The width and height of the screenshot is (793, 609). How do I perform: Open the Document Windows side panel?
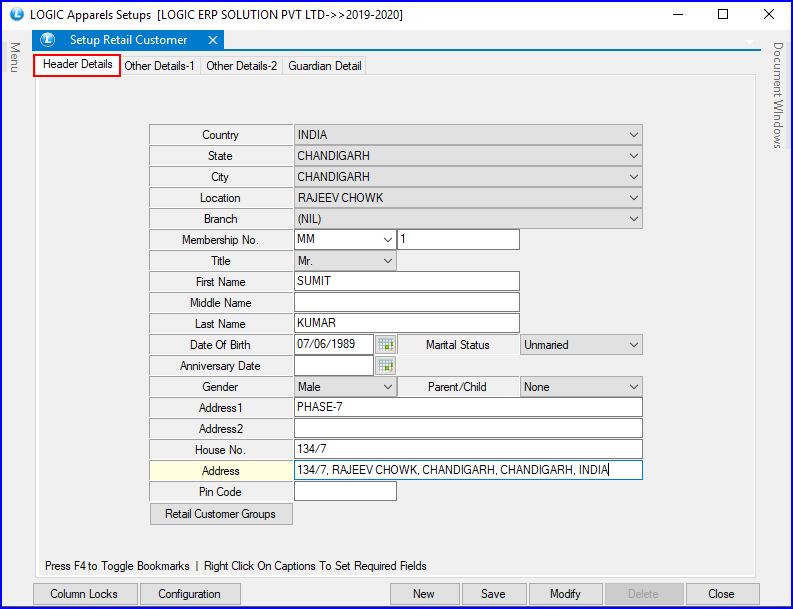[x=777, y=95]
